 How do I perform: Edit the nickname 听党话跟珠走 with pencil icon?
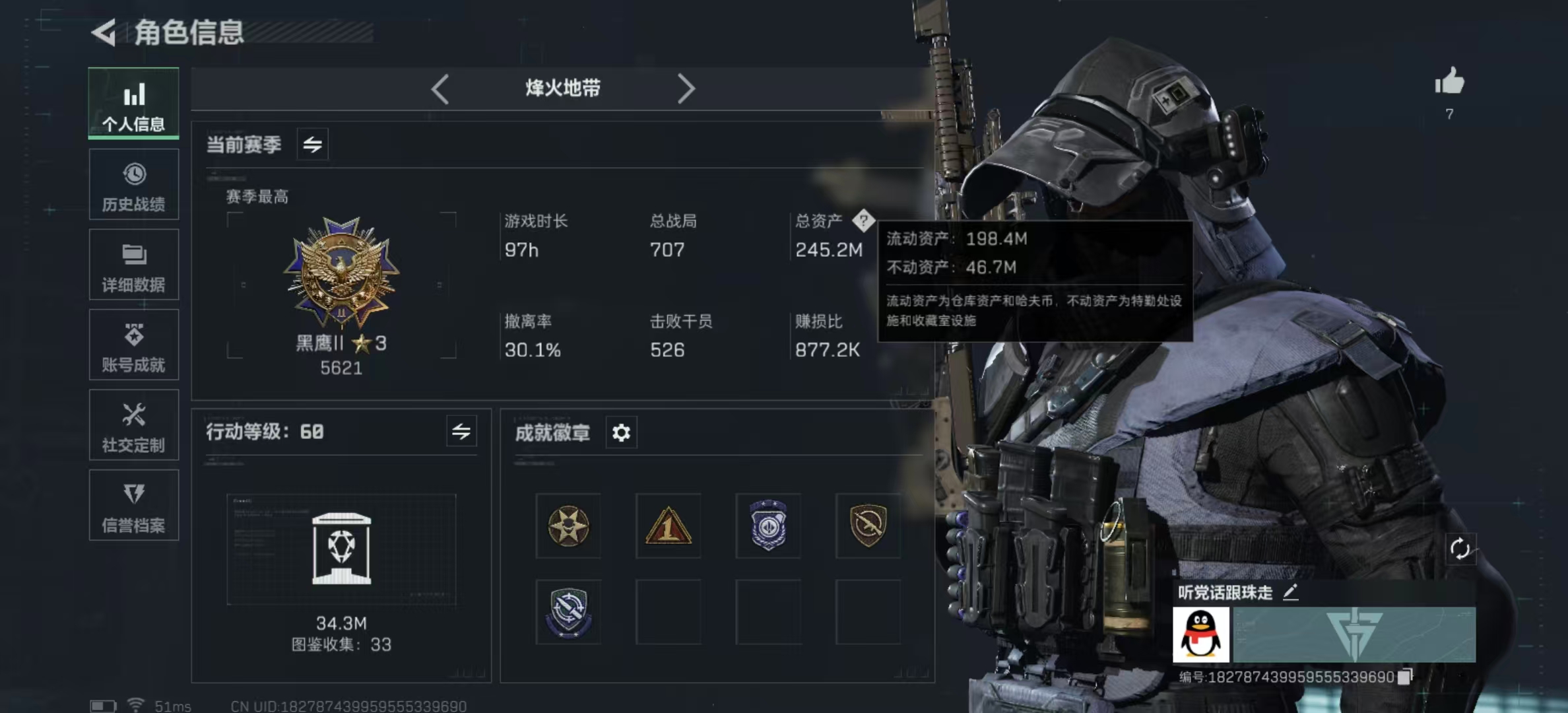click(1290, 592)
